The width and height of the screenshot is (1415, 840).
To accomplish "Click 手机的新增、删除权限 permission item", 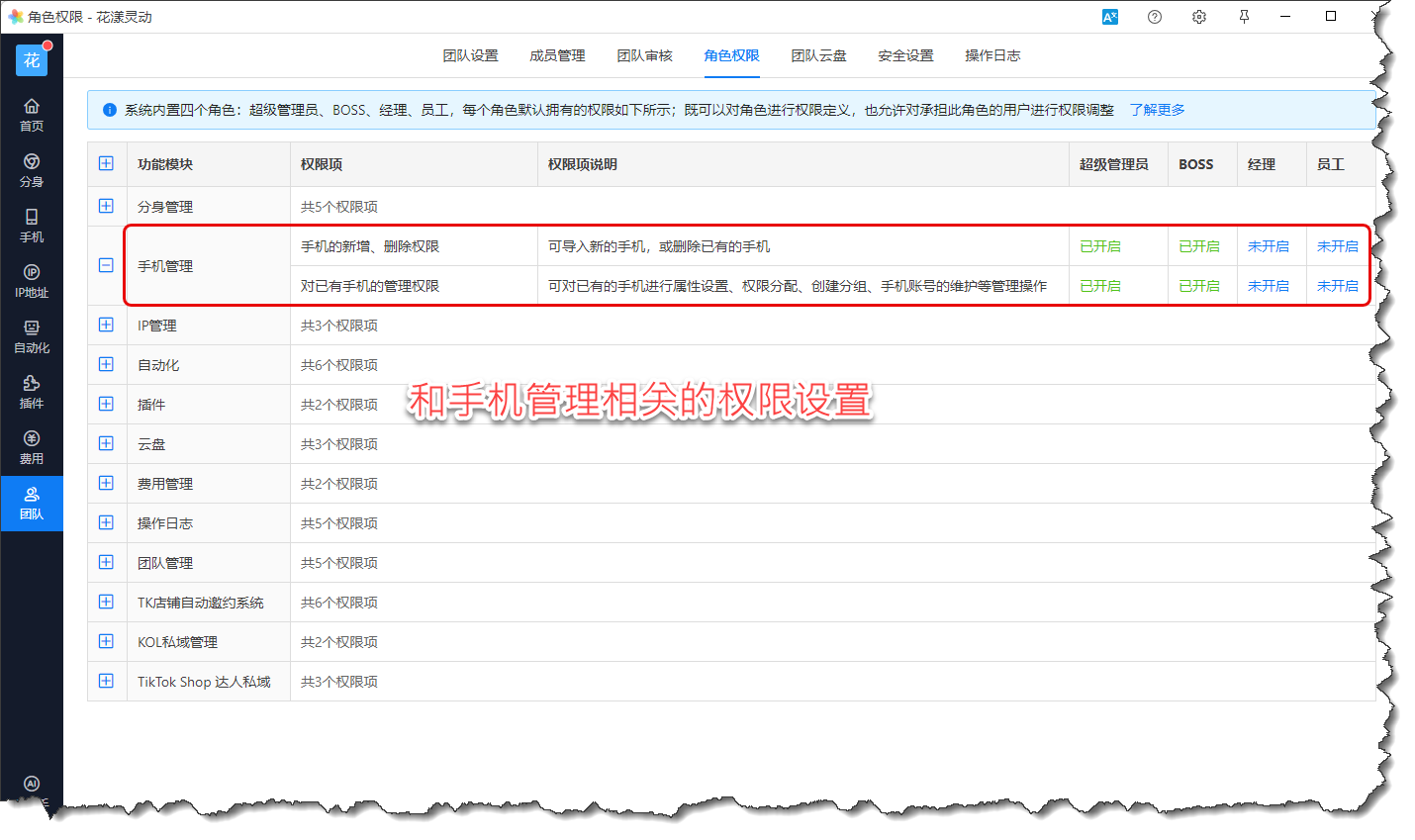I will click(x=370, y=246).
